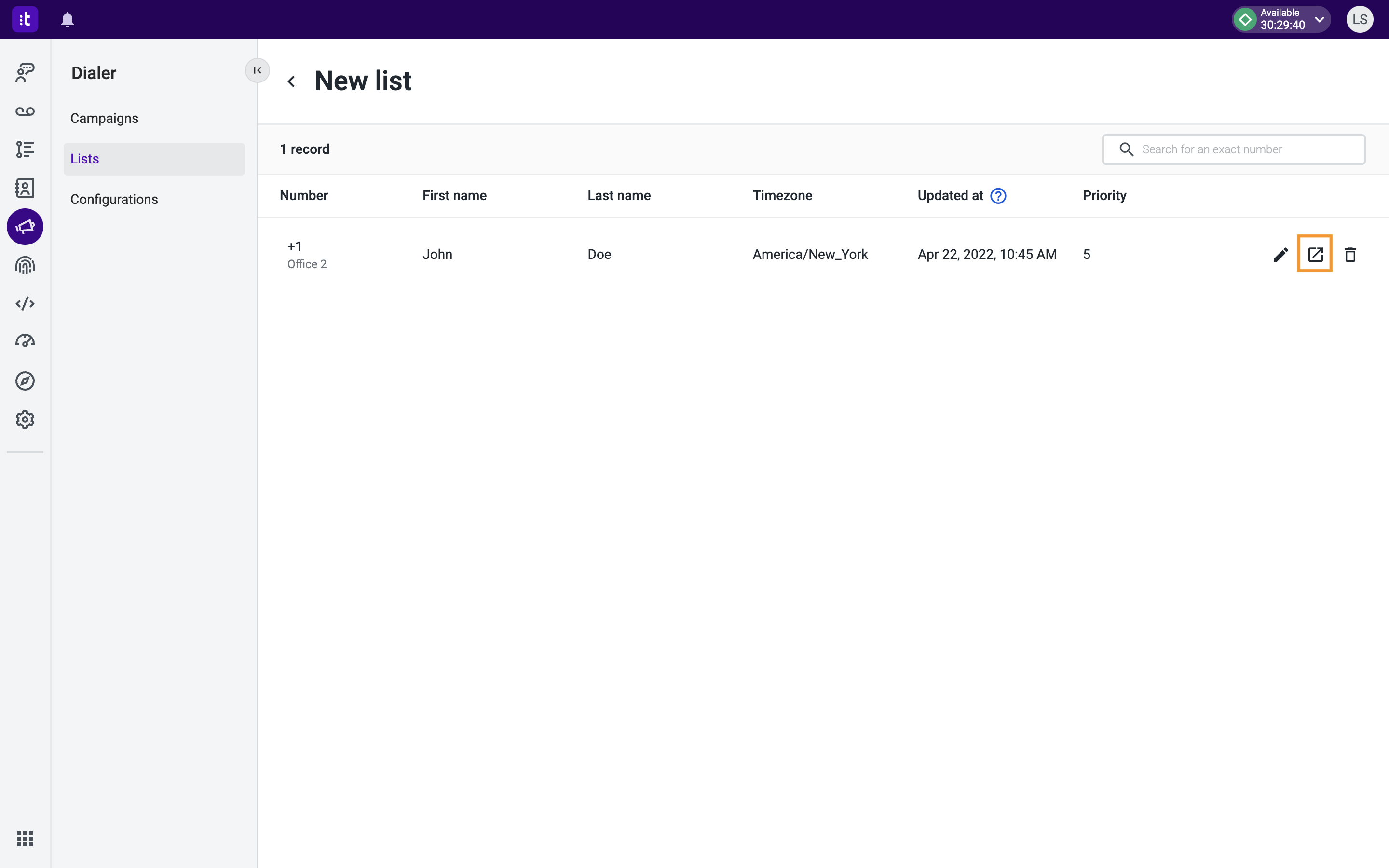The image size is (1389, 868).
Task: Open settings gear in the sidebar
Action: (x=25, y=420)
